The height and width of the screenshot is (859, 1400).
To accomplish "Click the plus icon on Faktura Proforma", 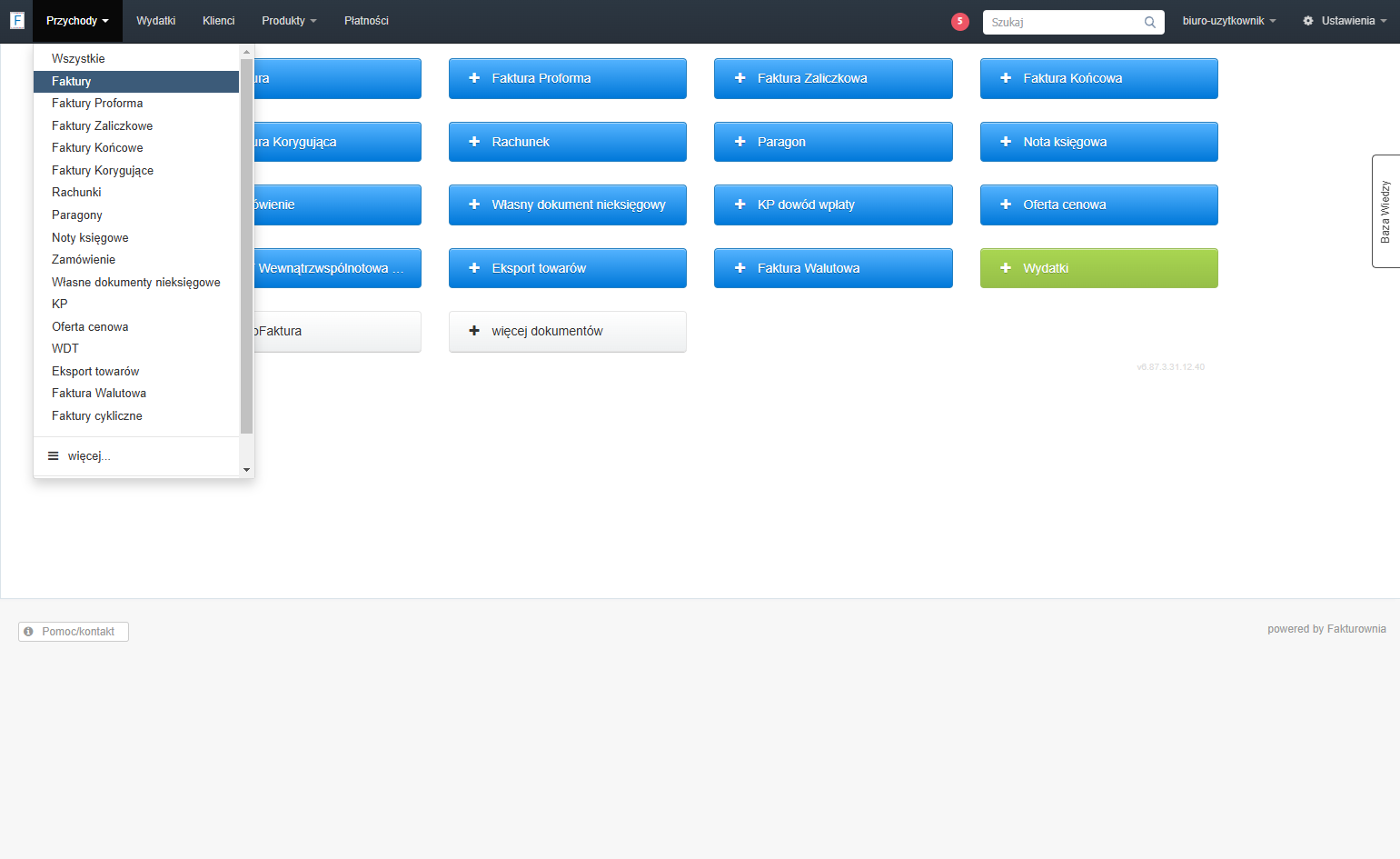I will click(474, 78).
